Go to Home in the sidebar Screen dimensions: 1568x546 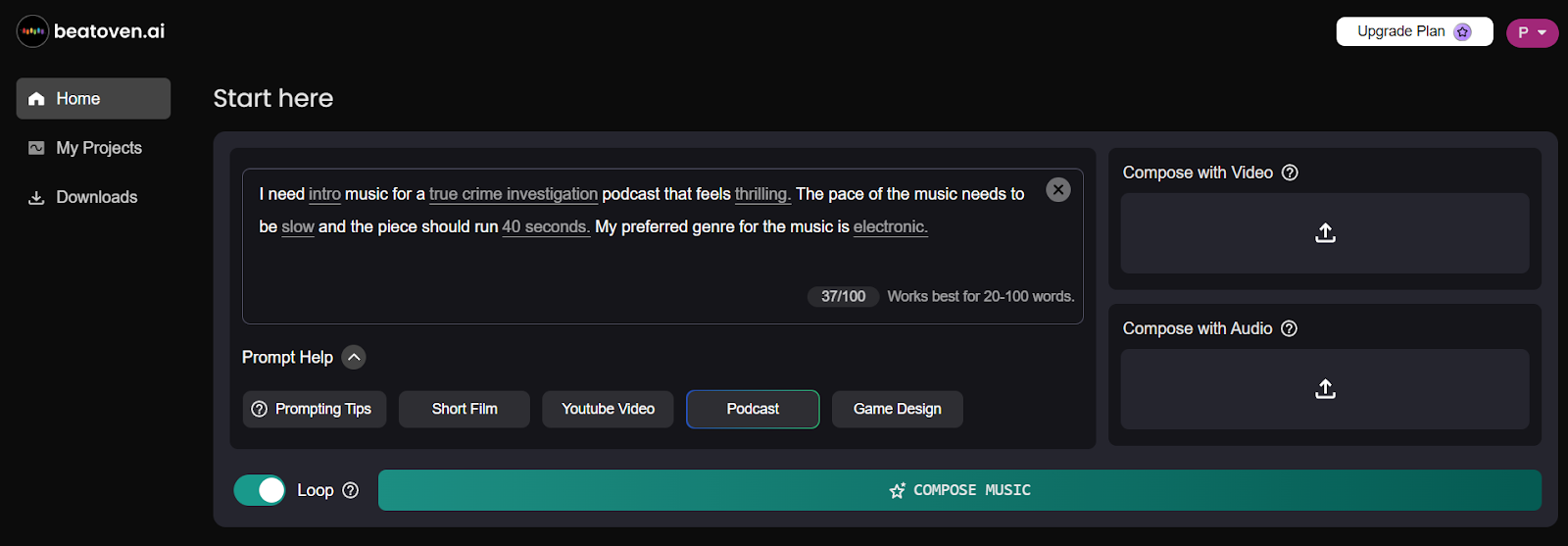tap(93, 99)
